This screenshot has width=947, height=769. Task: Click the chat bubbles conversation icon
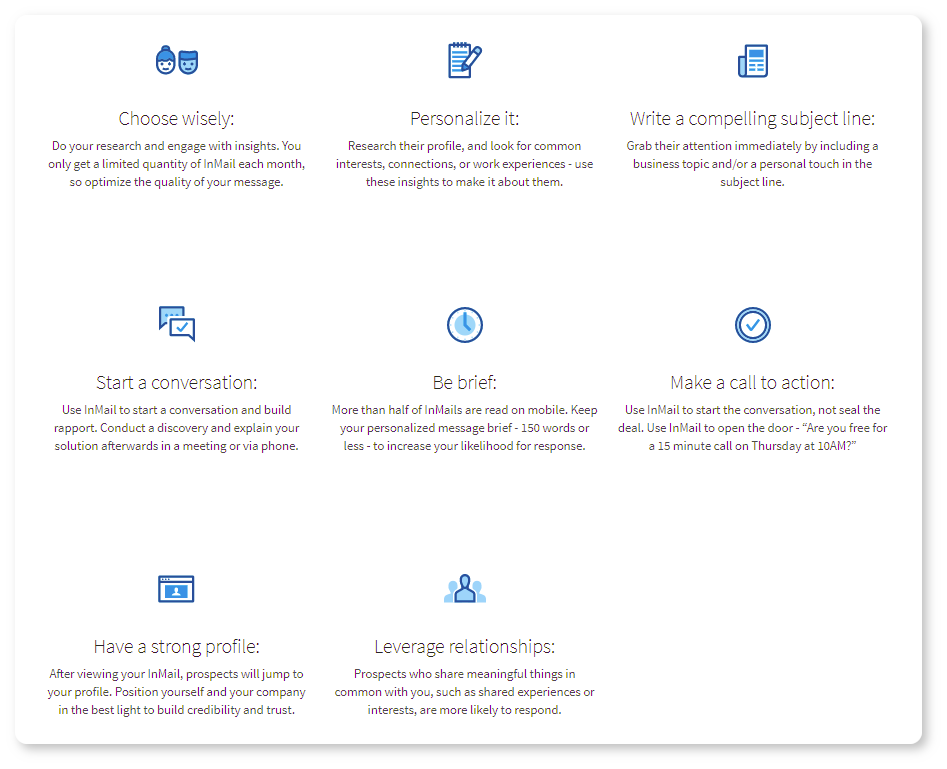176,324
